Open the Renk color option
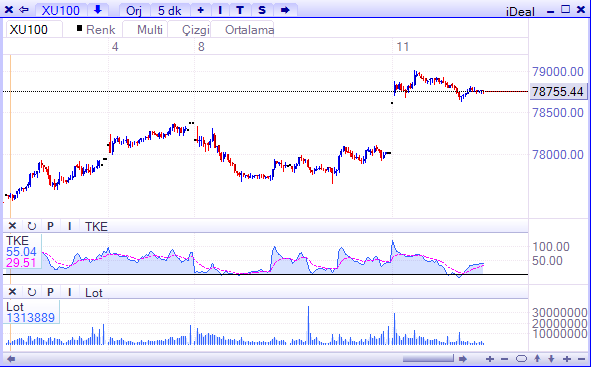Viewport: 591px width, 367px height. [96, 29]
